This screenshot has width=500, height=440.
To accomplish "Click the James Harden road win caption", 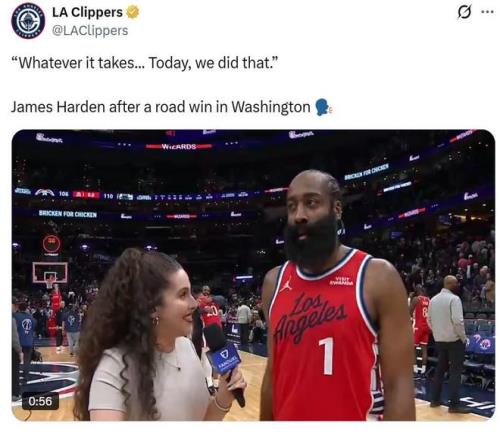I will pos(161,107).
